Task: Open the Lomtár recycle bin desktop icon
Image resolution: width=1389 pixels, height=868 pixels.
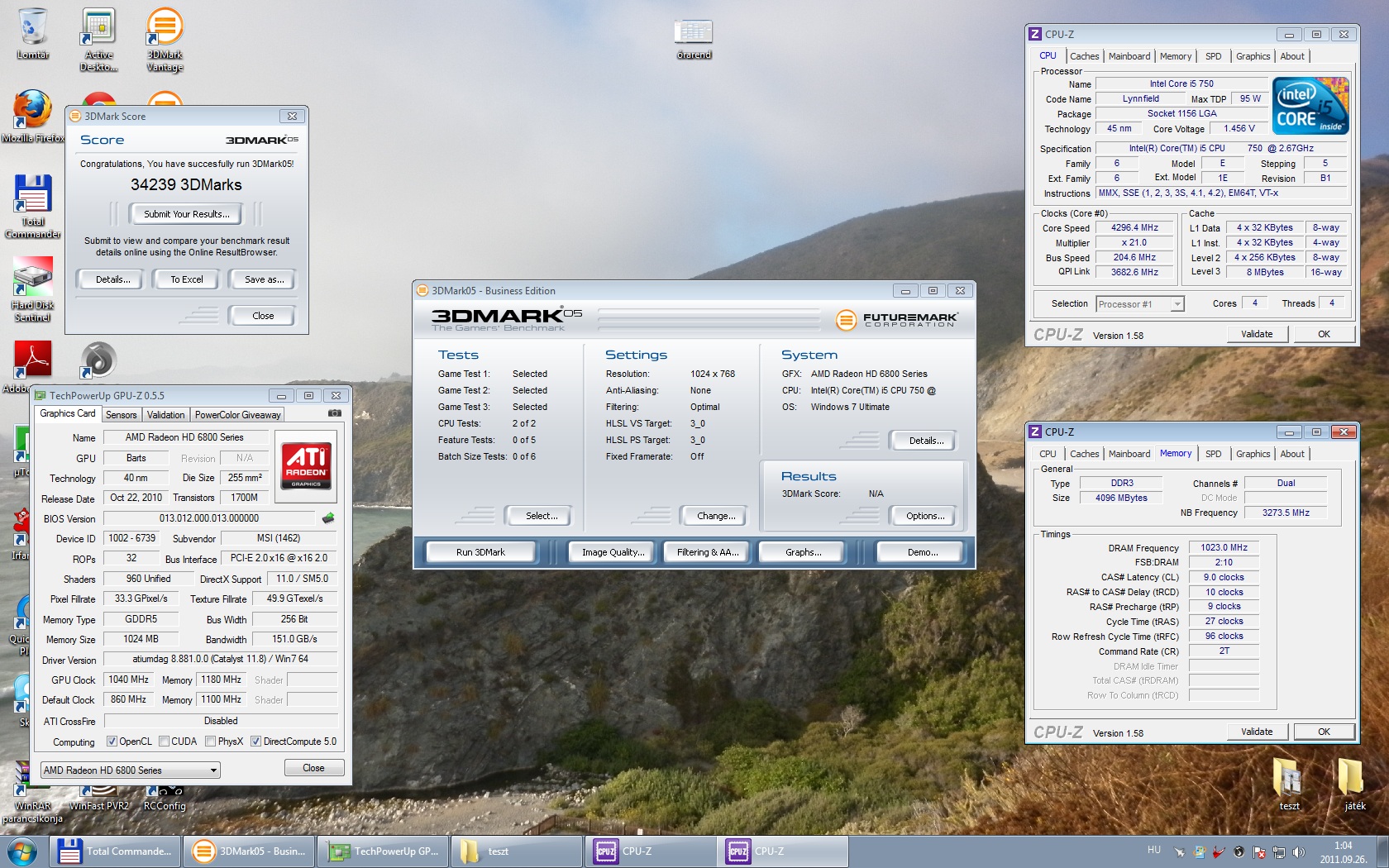Action: pos(33,33)
